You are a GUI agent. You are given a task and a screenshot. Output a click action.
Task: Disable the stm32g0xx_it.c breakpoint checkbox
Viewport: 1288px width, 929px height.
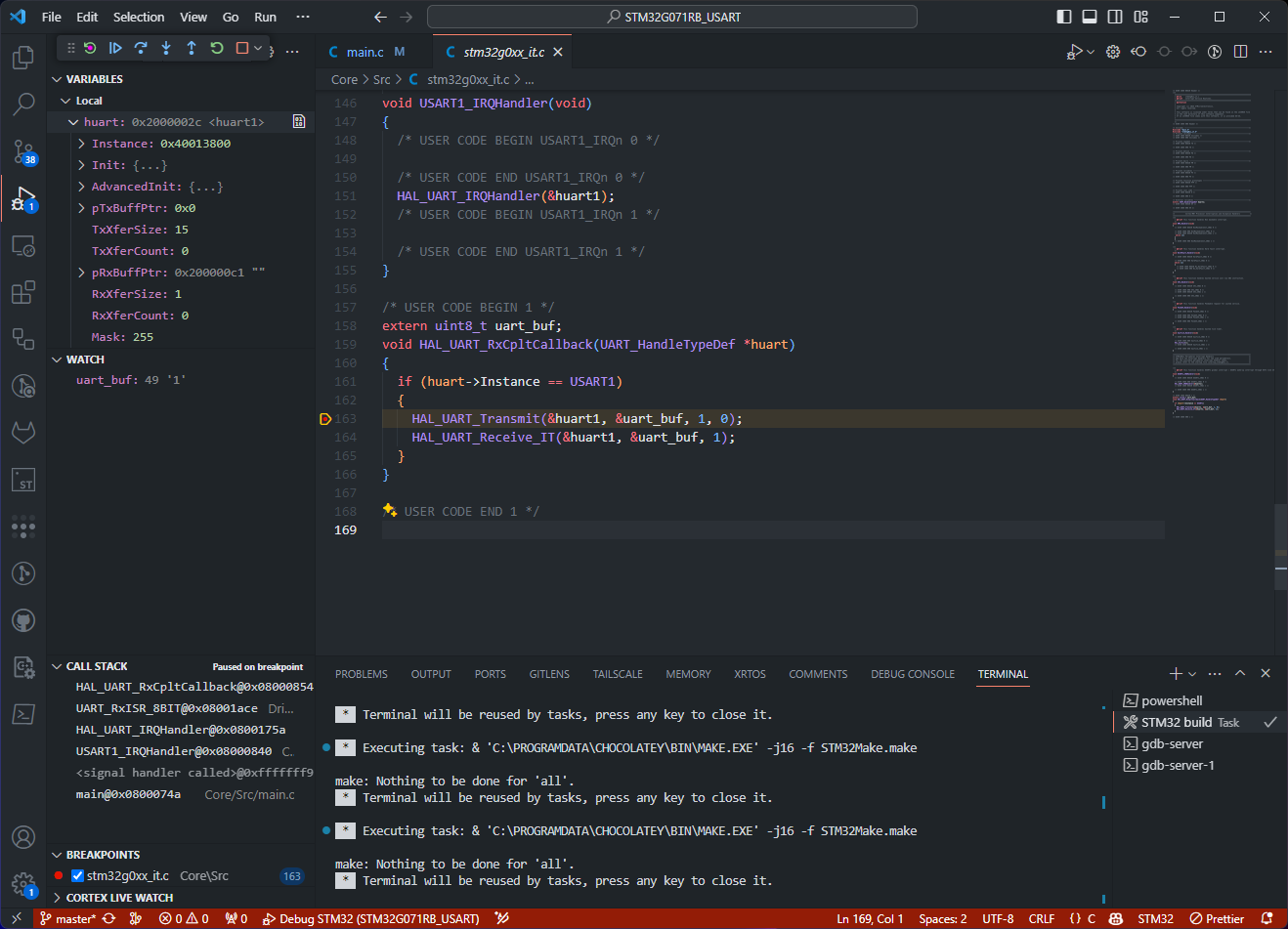[x=75, y=876]
